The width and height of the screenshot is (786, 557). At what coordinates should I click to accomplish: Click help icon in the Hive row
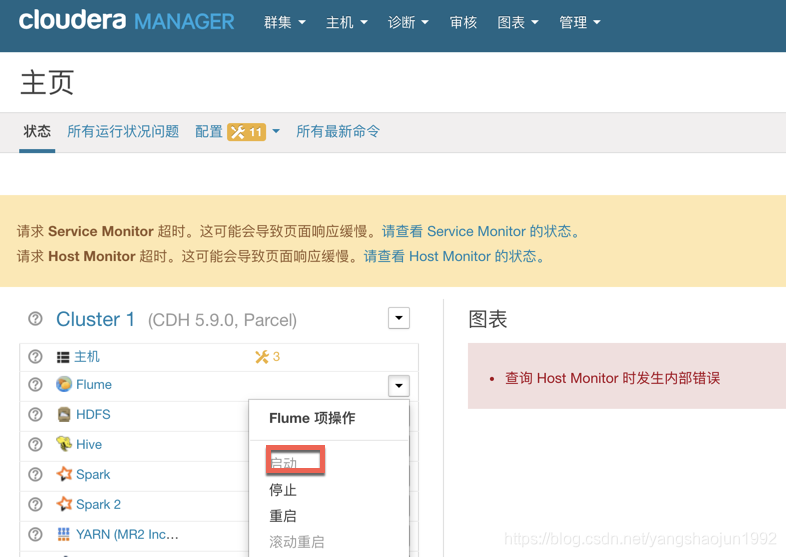(35, 444)
